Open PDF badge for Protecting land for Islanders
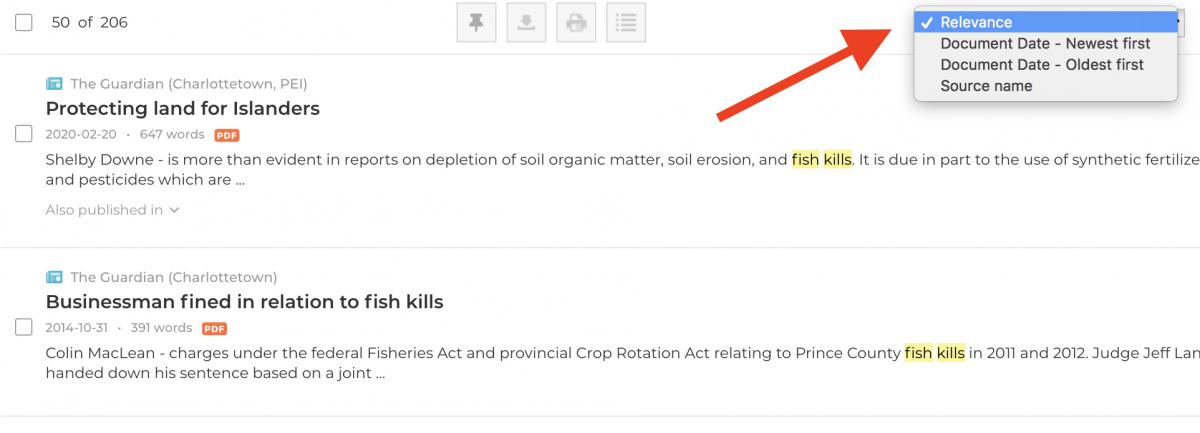 click(x=227, y=135)
